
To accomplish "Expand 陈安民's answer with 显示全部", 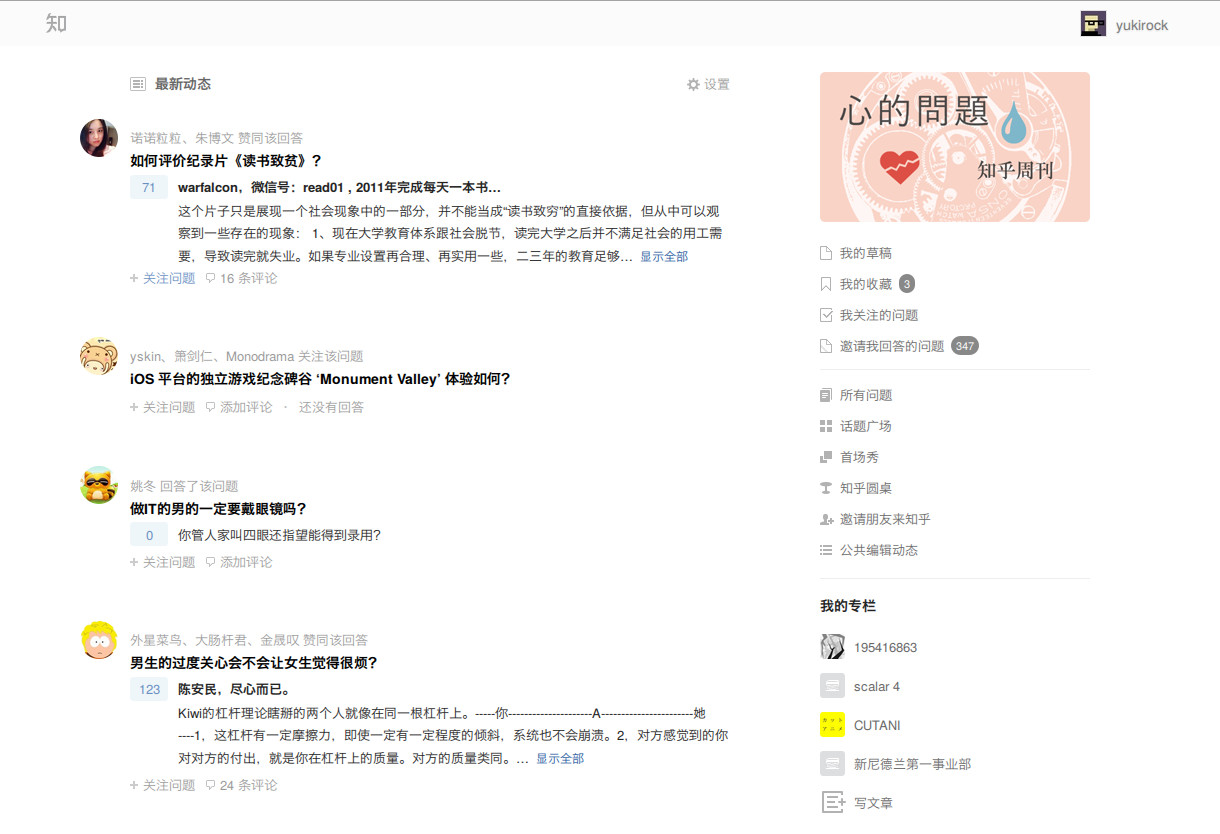I will 561,758.
